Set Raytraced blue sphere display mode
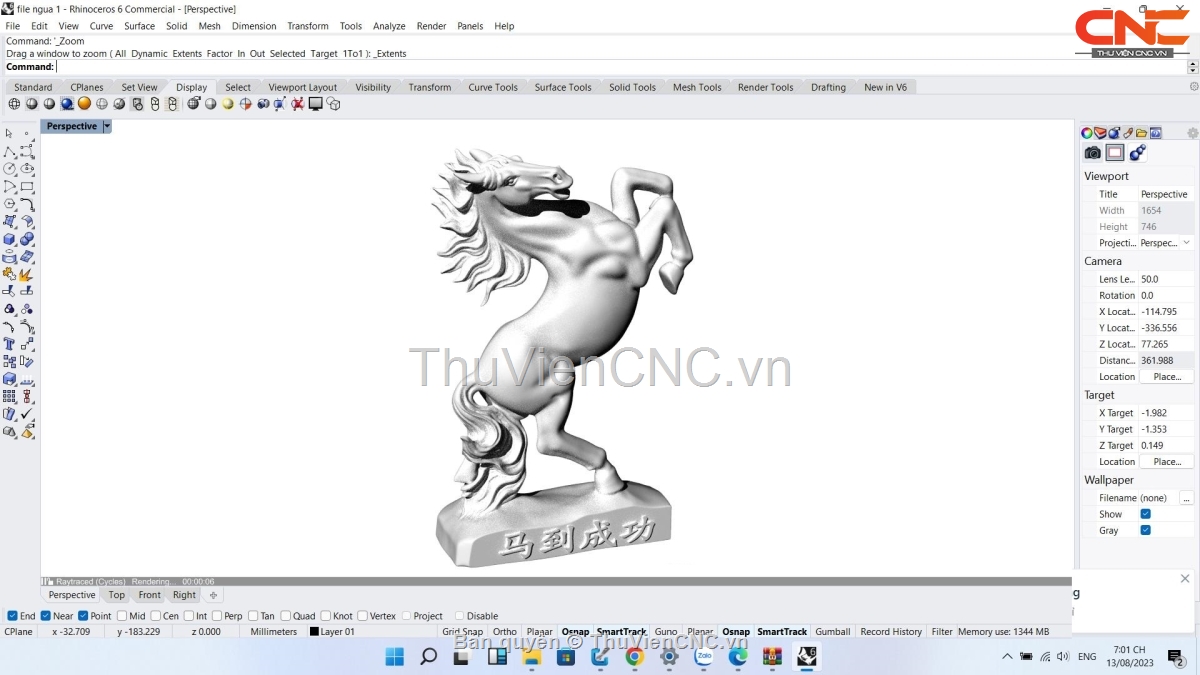 (67, 103)
